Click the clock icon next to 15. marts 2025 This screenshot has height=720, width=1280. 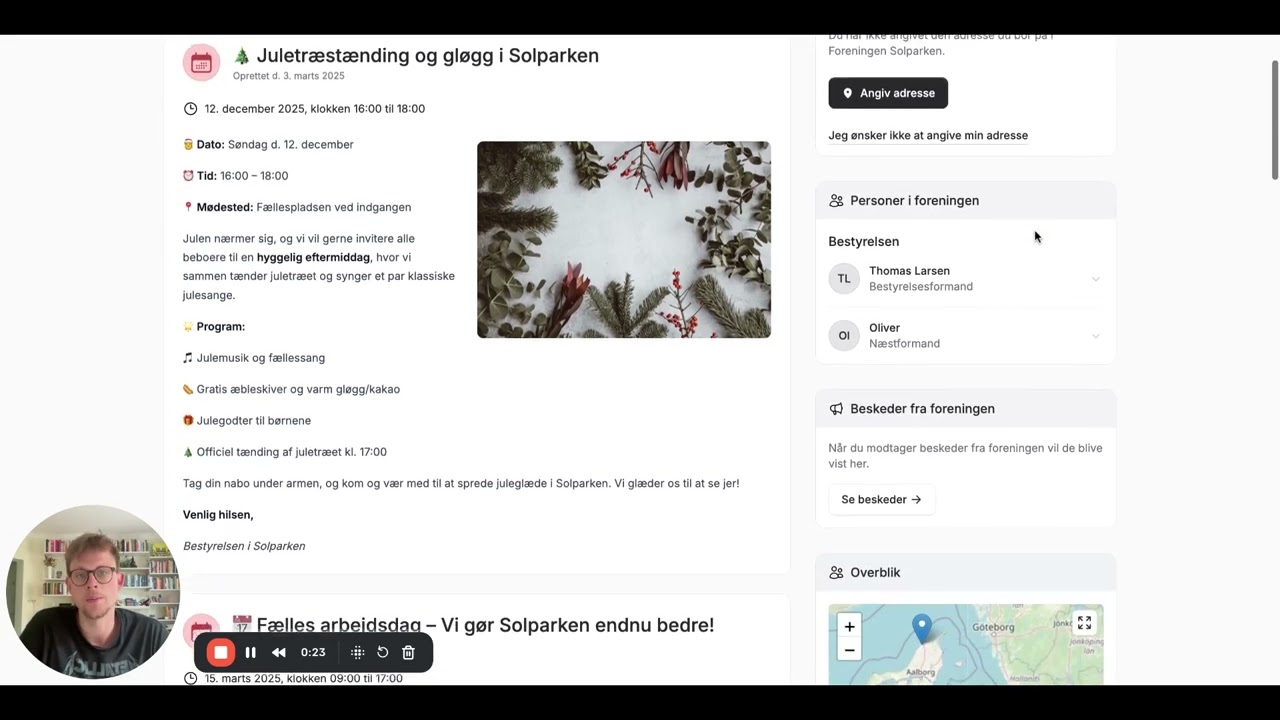[191, 678]
